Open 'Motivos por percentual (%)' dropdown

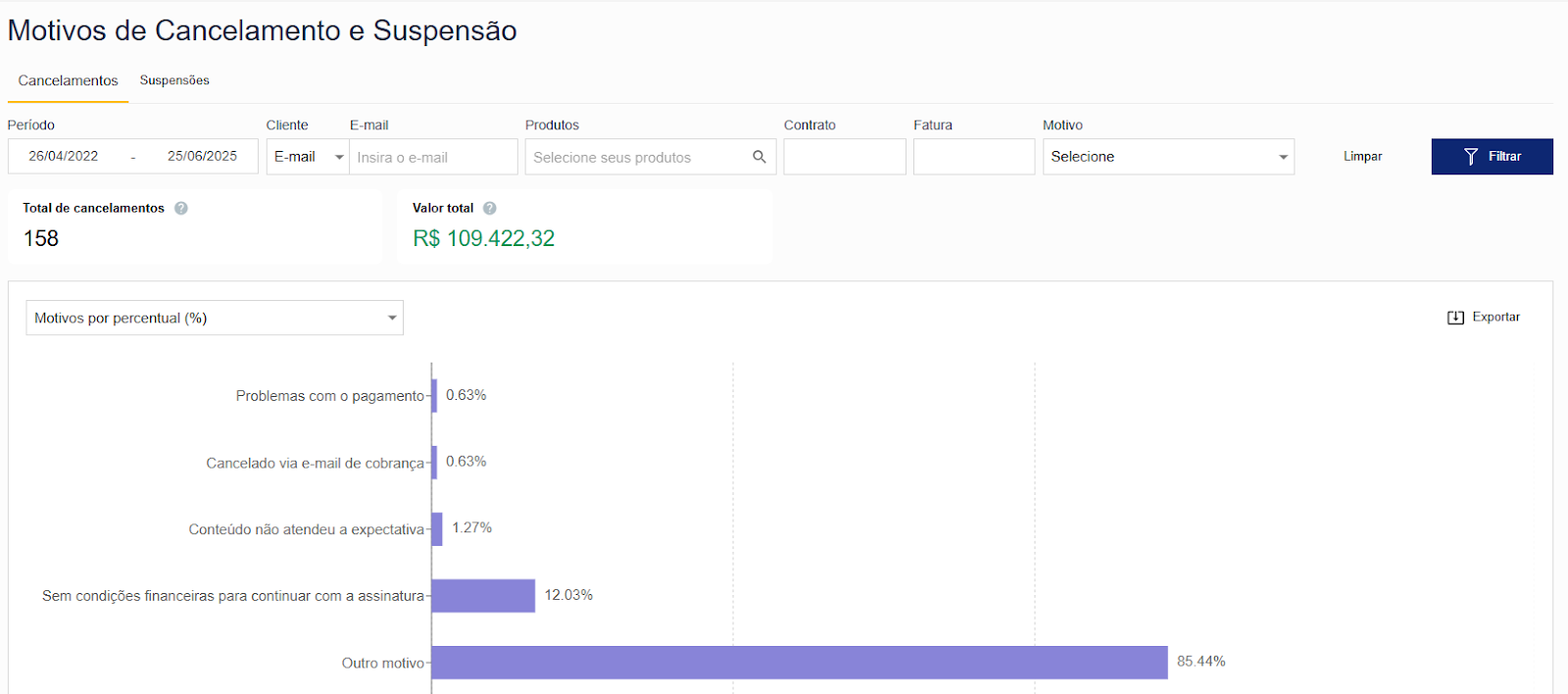[215, 318]
